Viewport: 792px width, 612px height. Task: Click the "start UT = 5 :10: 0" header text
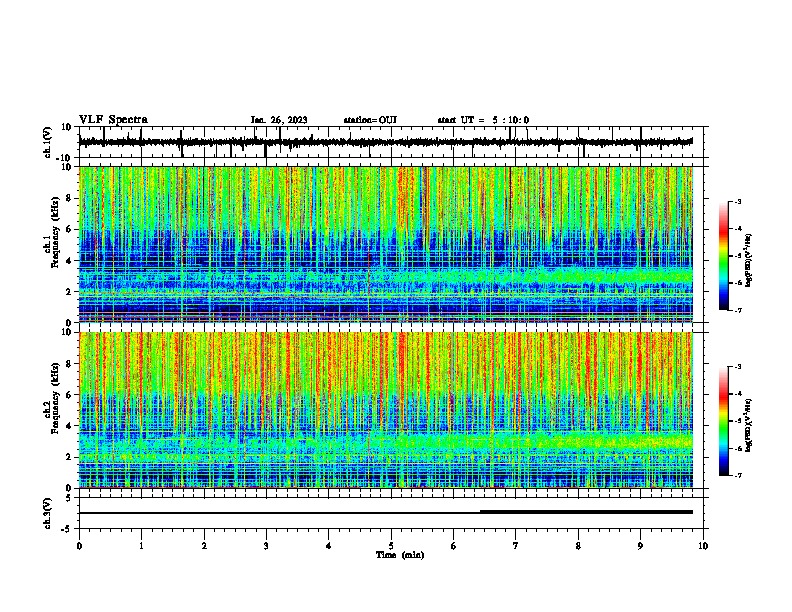pos(483,120)
